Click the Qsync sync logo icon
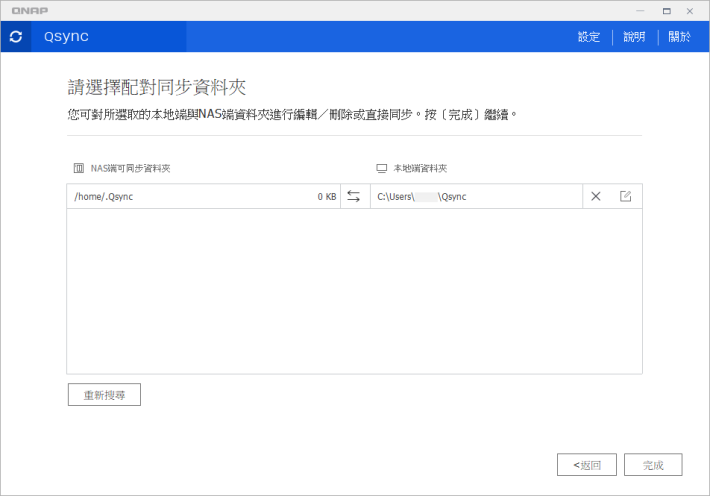 (x=16, y=37)
